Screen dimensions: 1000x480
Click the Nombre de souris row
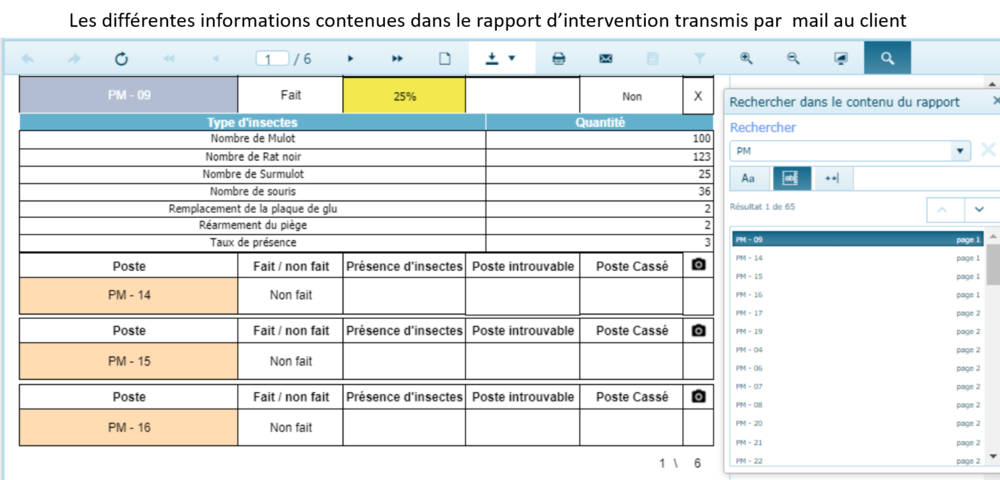pyautogui.click(x=366, y=191)
